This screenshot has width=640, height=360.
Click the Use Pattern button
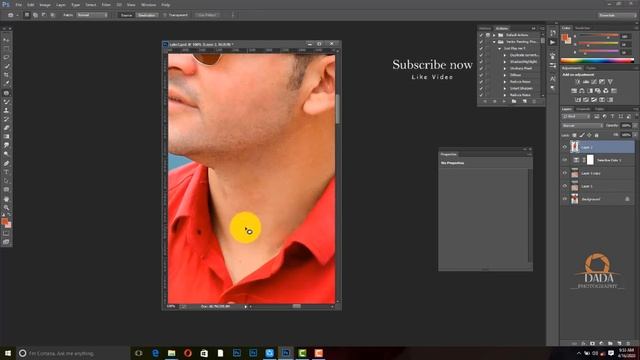coord(207,15)
